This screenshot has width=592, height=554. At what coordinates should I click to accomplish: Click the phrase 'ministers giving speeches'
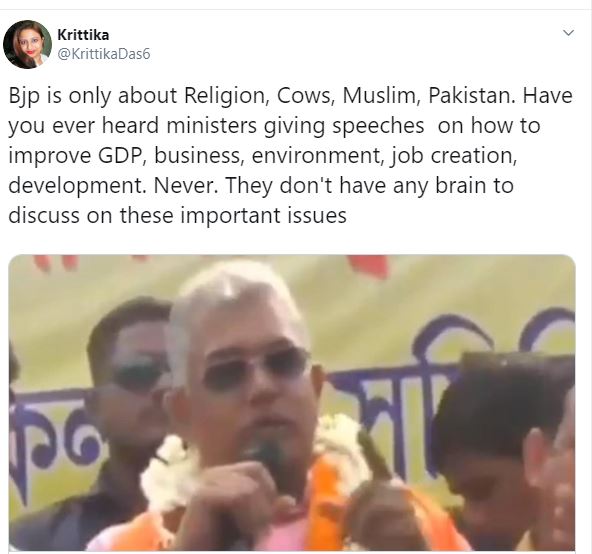click(295, 126)
